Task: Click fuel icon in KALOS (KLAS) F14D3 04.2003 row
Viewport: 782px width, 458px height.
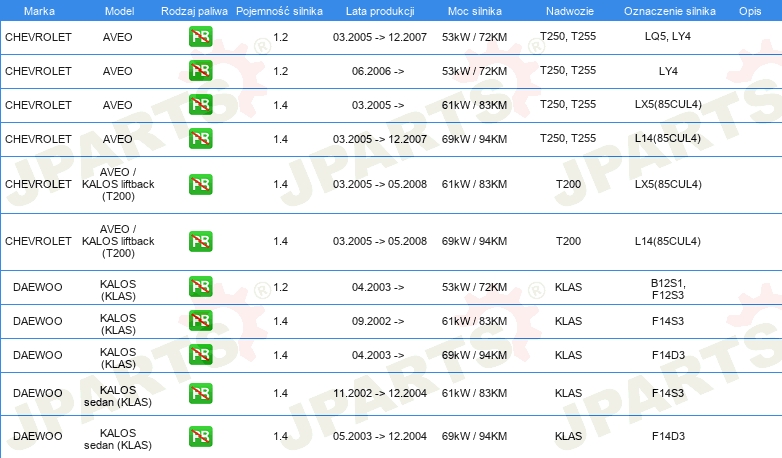Action: (x=200, y=354)
